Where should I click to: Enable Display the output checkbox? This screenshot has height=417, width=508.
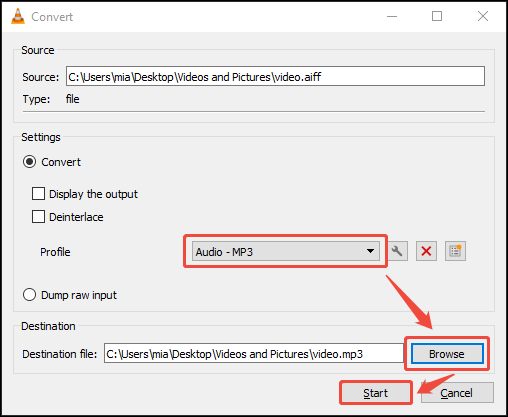pos(38,194)
